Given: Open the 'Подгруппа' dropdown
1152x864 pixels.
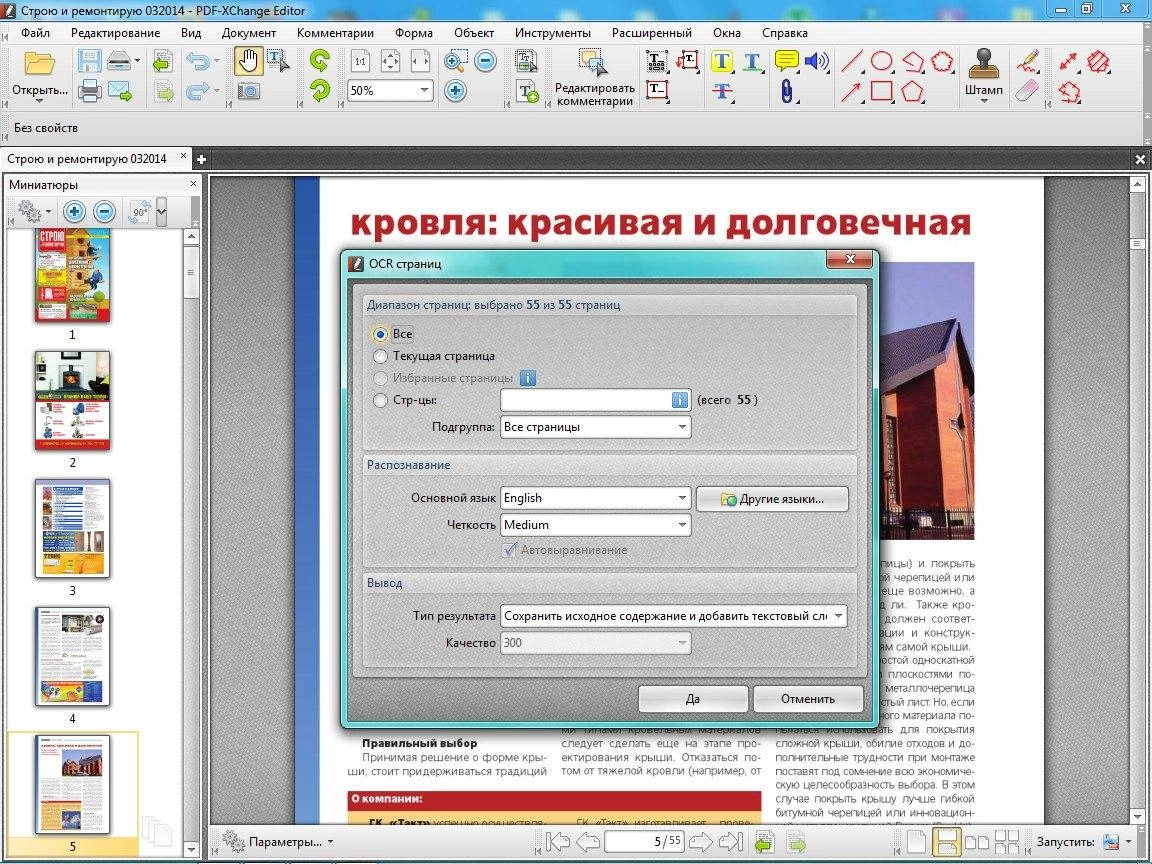Looking at the screenshot, I should pos(595,427).
